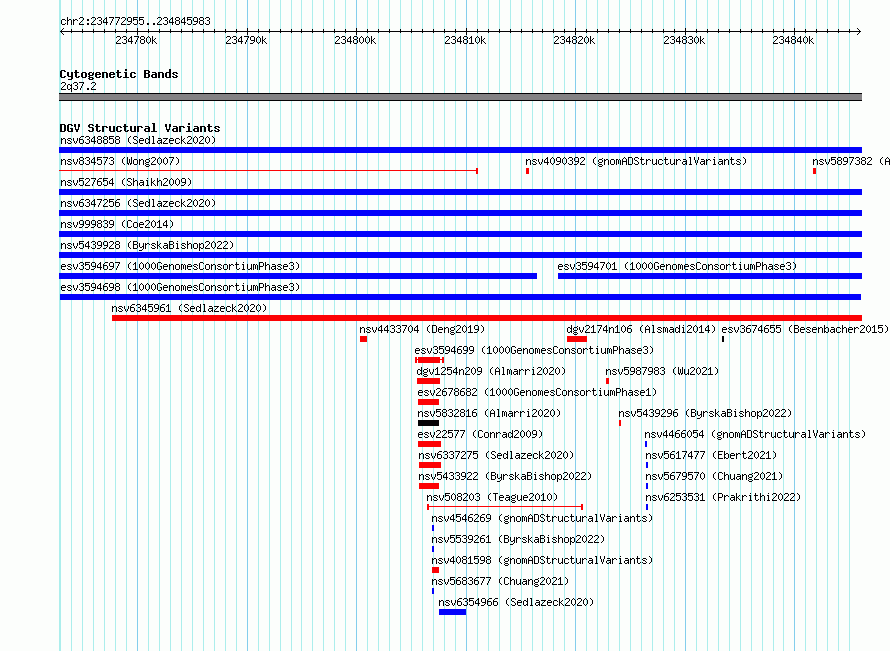Screen dimensions: 890x651
Task: Select the 2q37.2 cytogenetic band bar
Action: tap(460, 97)
